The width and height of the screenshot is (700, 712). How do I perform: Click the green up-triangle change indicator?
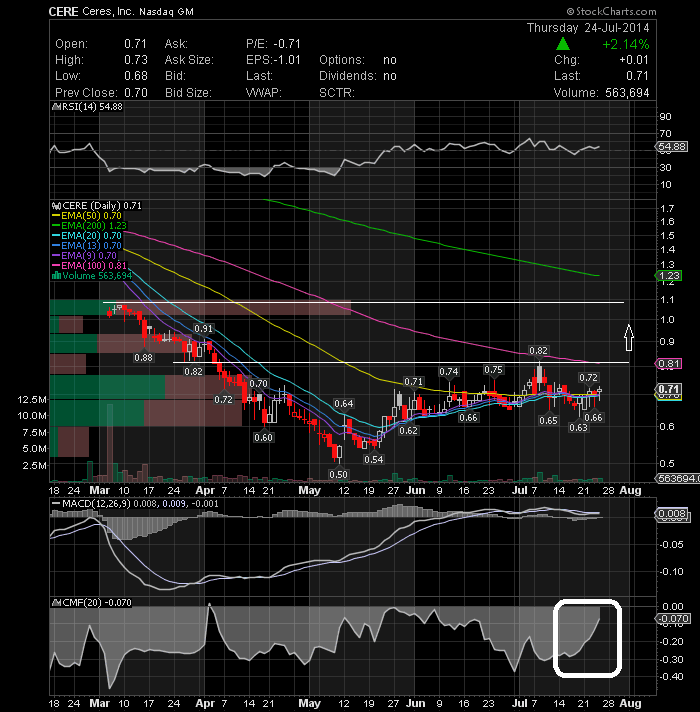(x=562, y=44)
